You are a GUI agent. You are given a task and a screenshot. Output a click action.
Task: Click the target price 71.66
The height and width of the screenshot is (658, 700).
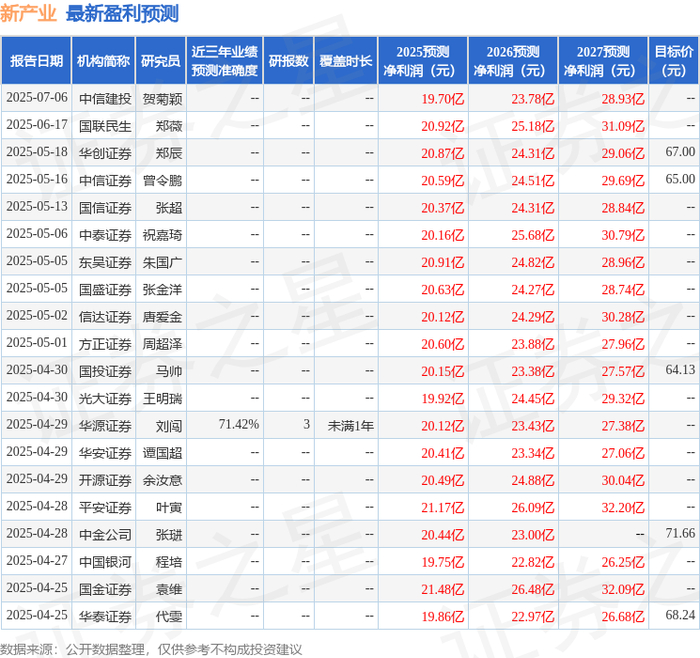pos(680,533)
